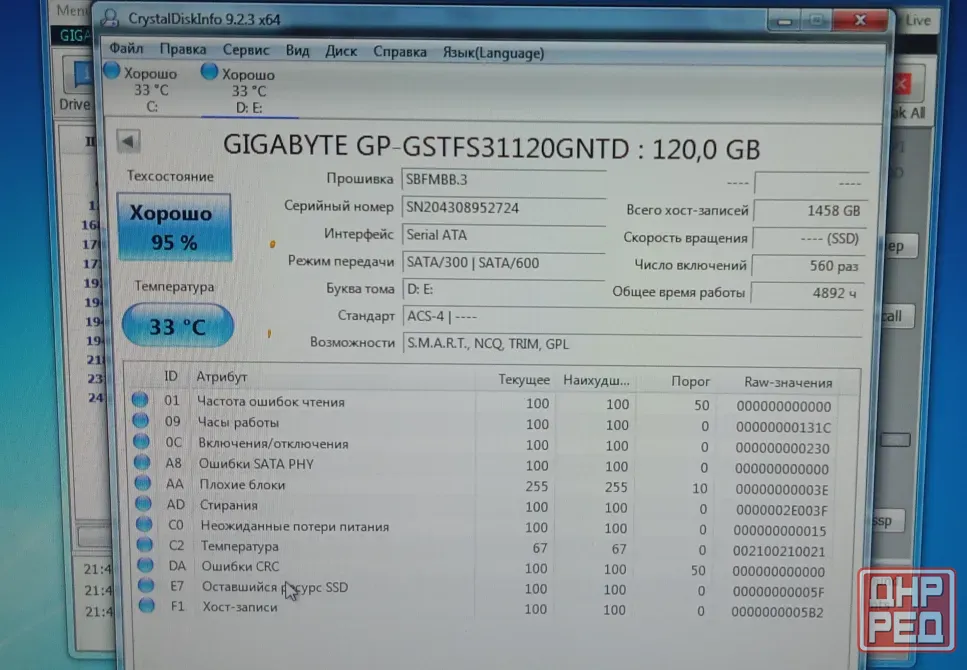Click status icon of row A8 Ошибки SATA PHY
967x670 pixels.
pos(142,462)
